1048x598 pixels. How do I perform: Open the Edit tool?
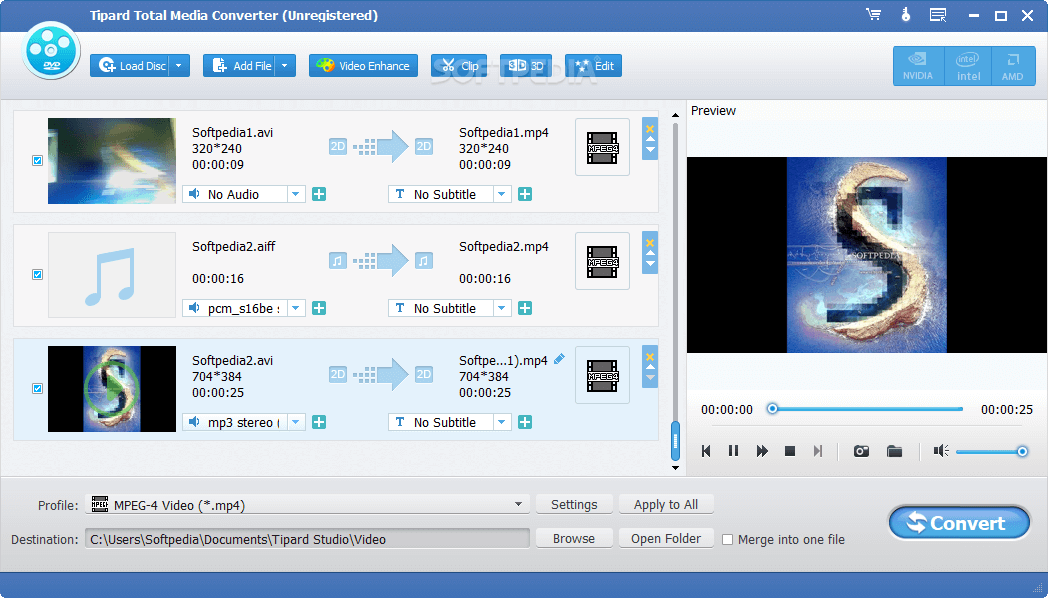(x=593, y=65)
